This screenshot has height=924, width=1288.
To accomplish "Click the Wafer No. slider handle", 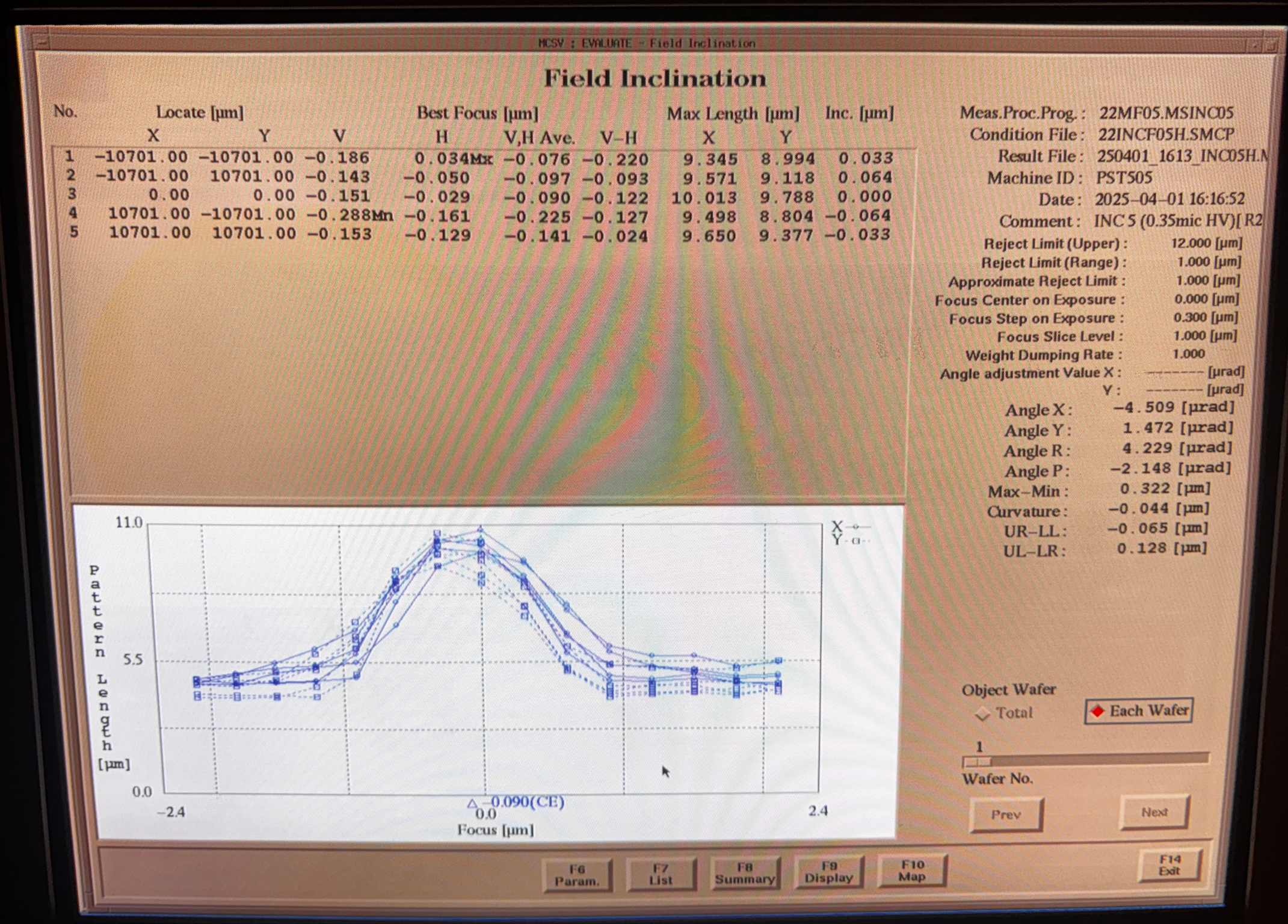I will [x=976, y=762].
